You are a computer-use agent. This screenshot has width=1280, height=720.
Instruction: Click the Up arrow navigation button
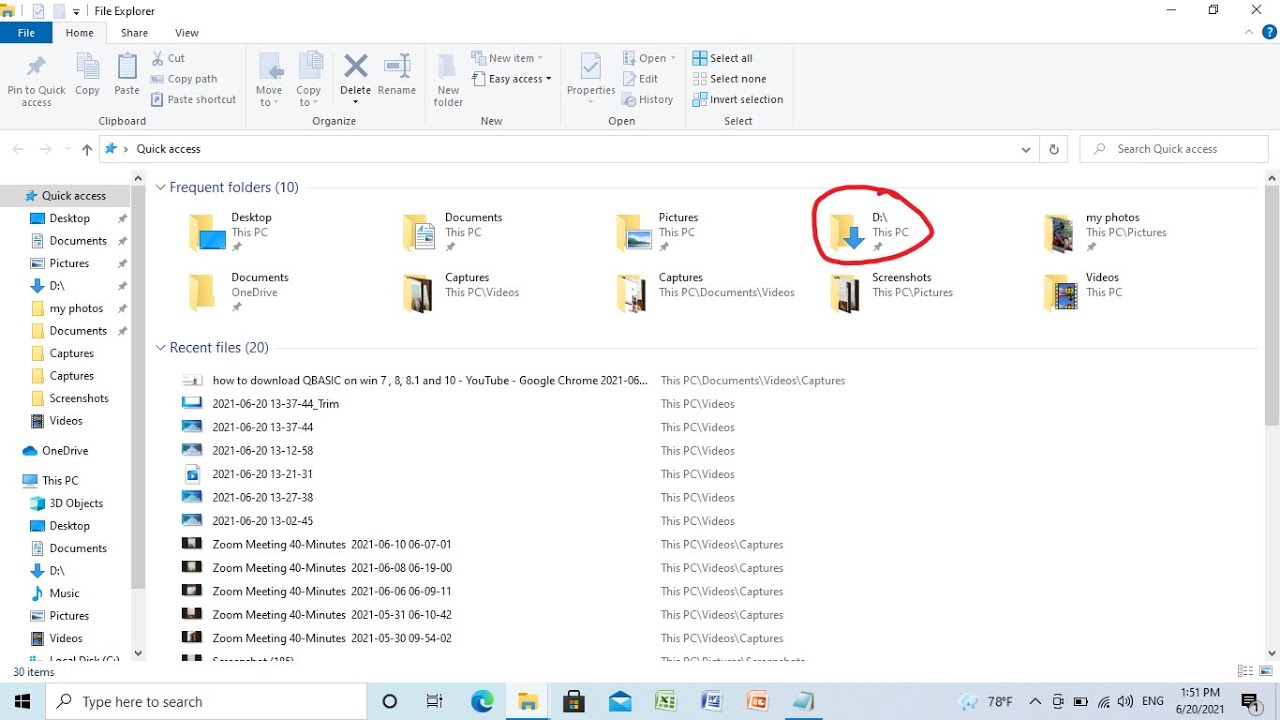point(87,149)
